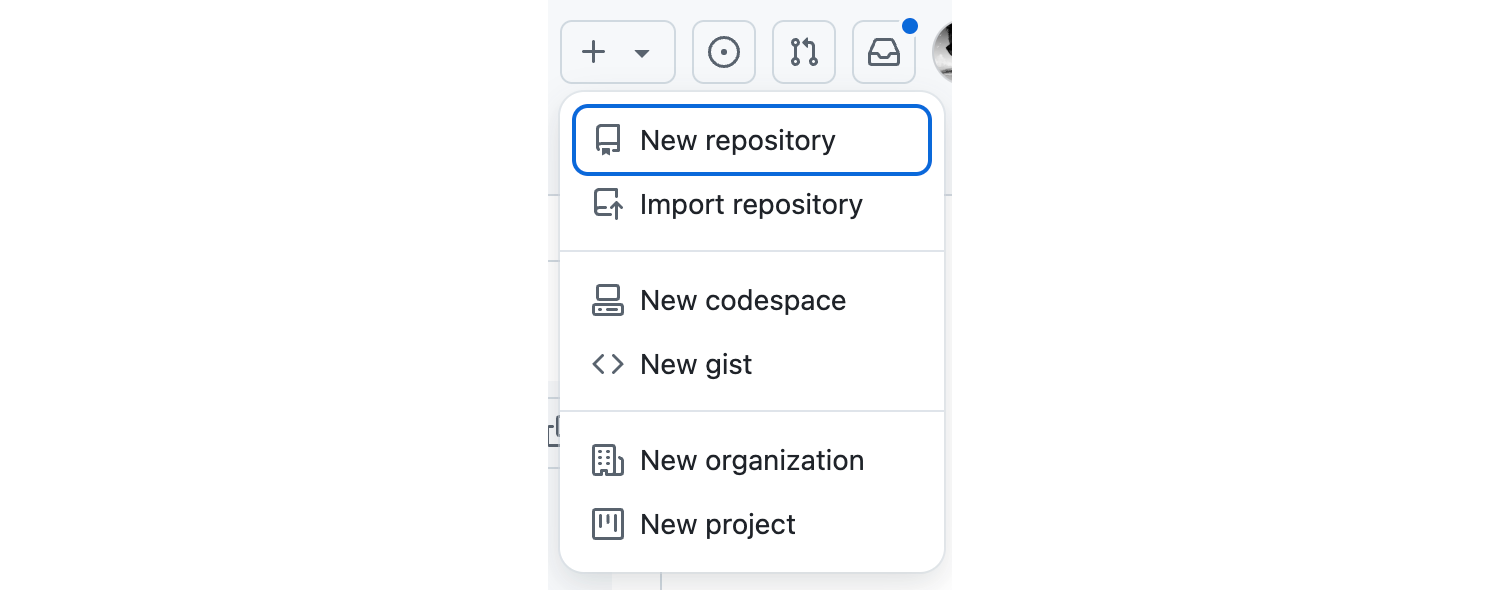Click the board icon beside New project
The width and height of the screenshot is (1500, 590).
(608, 525)
